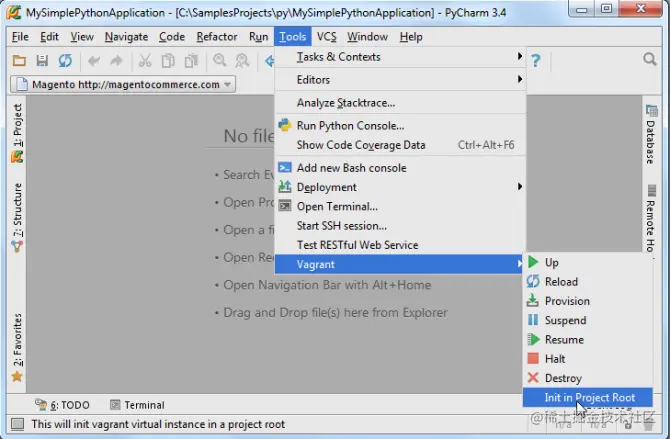Maximize the PyCharm window
Image resolution: width=670 pixels, height=439 pixels.
[606, 9]
